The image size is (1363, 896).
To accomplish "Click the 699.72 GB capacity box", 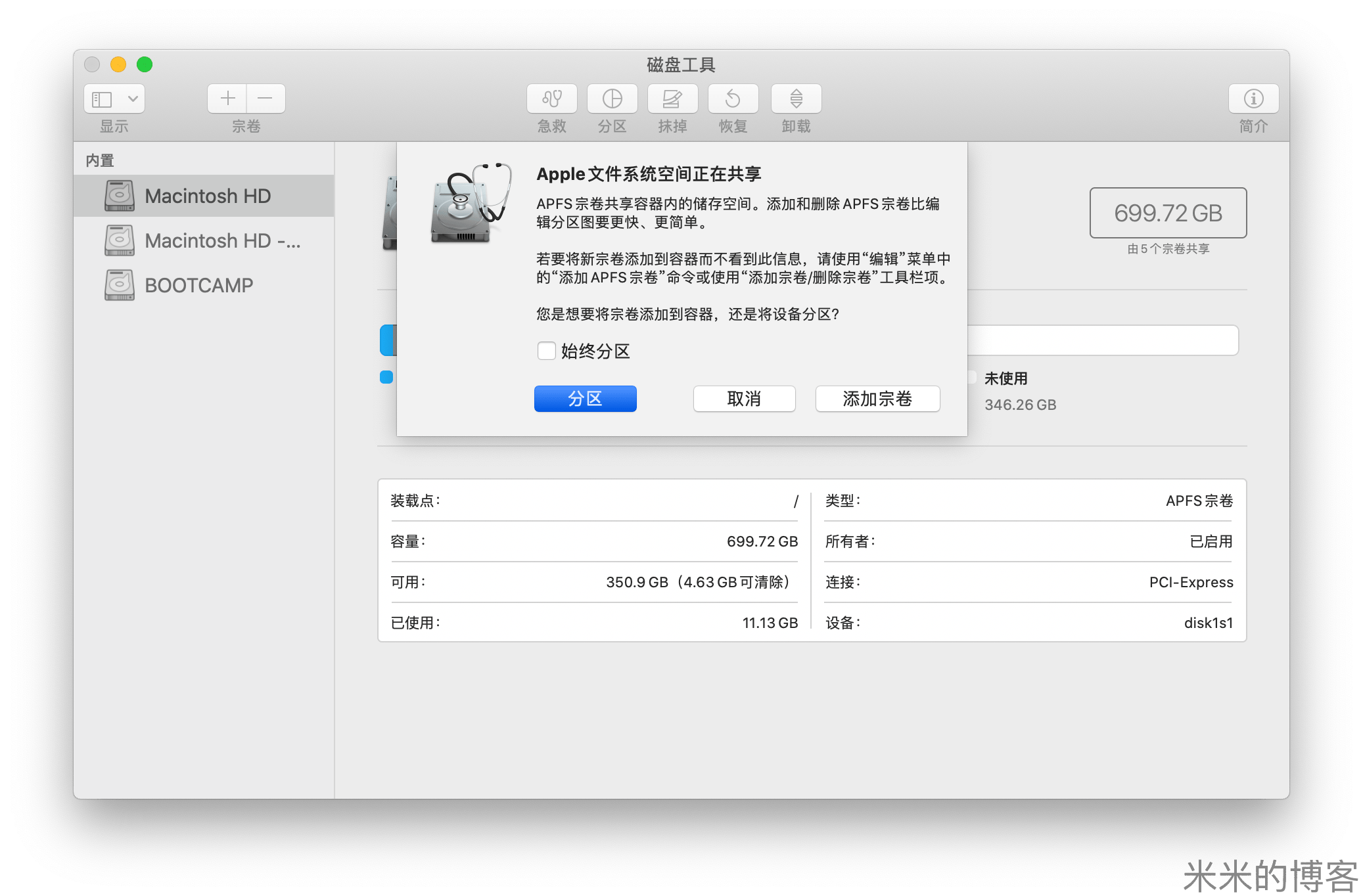I will [1167, 213].
